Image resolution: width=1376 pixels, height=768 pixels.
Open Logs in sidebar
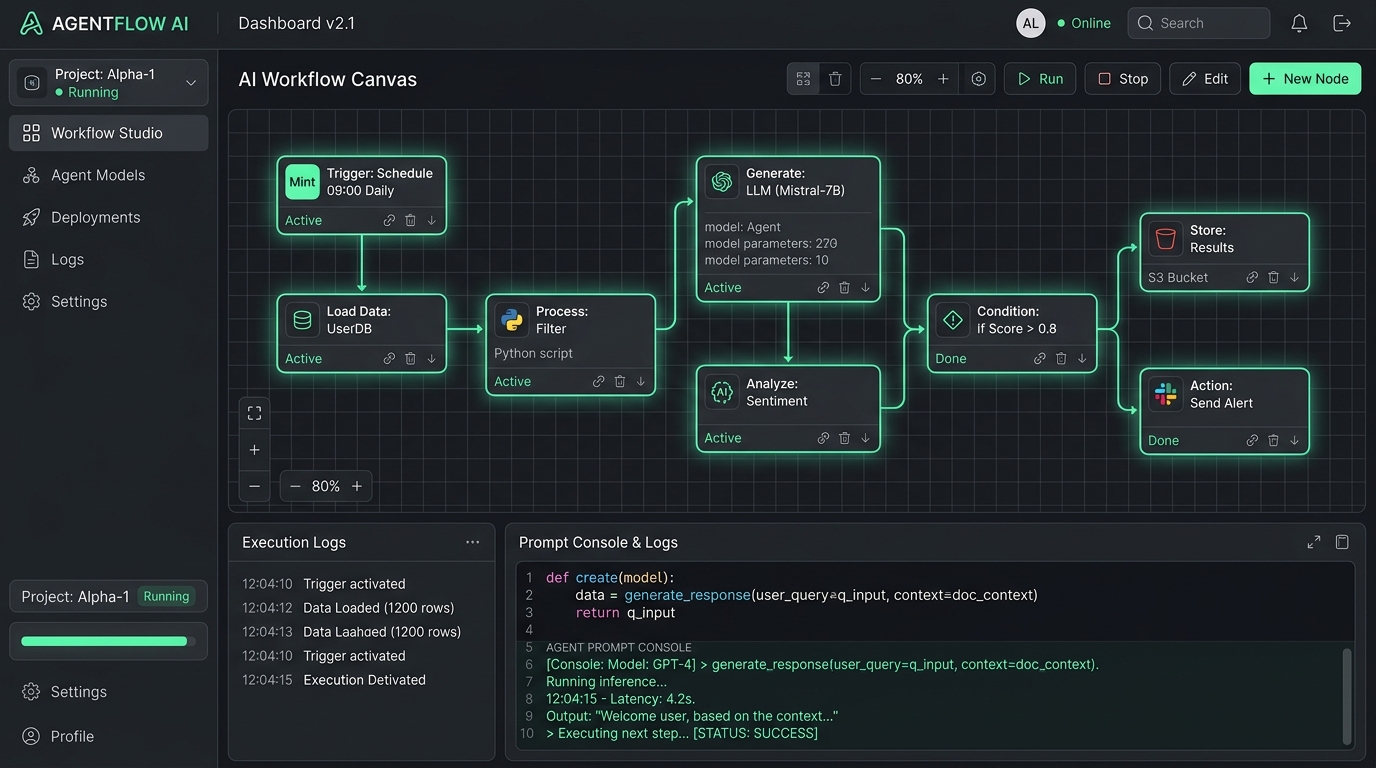tap(109, 259)
